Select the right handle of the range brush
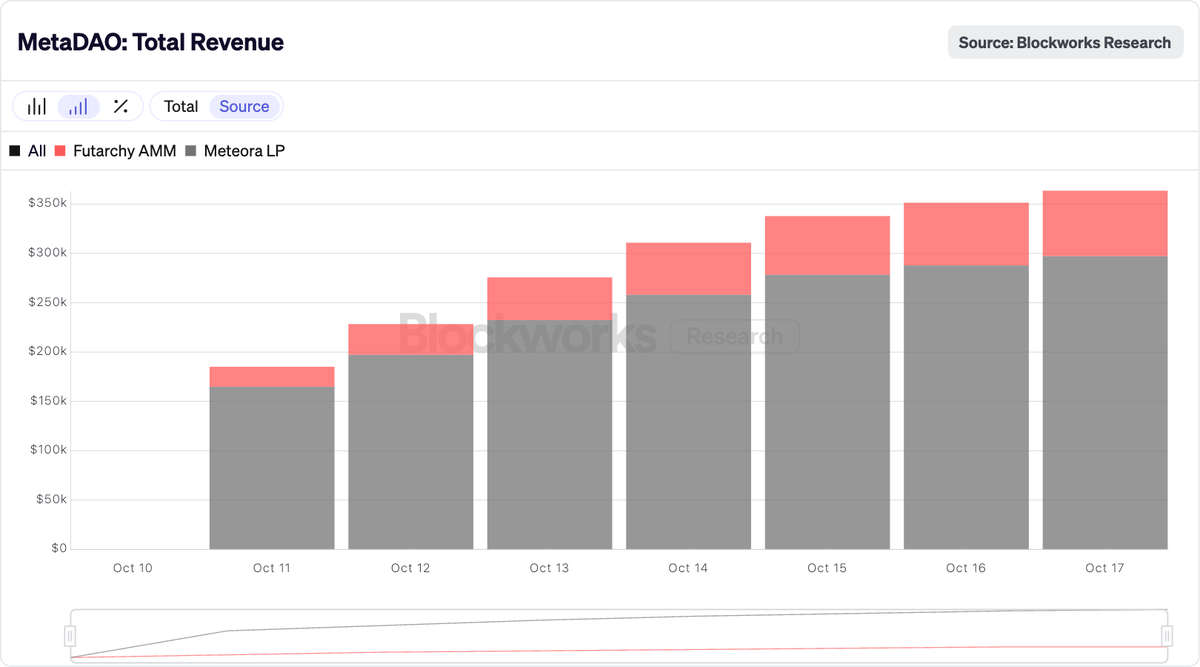Viewport: 1200px width, 667px height. coord(1169,634)
